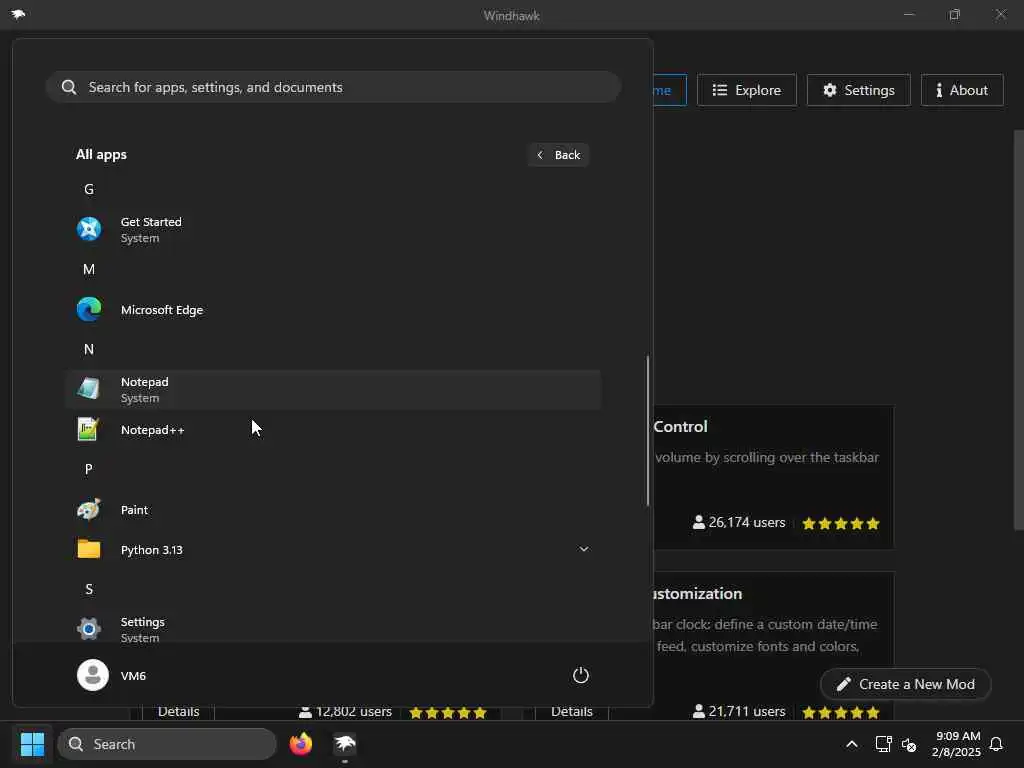Open Get Started app icon
The width and height of the screenshot is (1024, 768).
coord(89,229)
